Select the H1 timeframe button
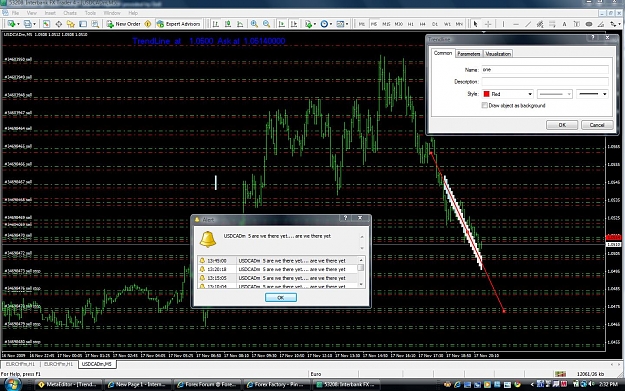625x391 pixels. point(411,24)
